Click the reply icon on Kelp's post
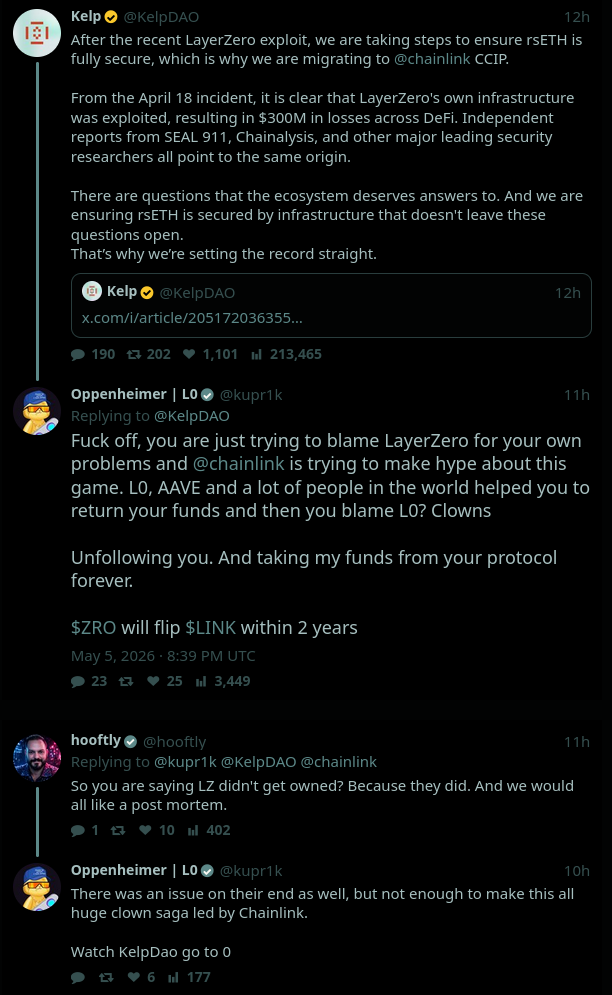Viewport: 612px width, 995px height. pyautogui.click(x=78, y=354)
